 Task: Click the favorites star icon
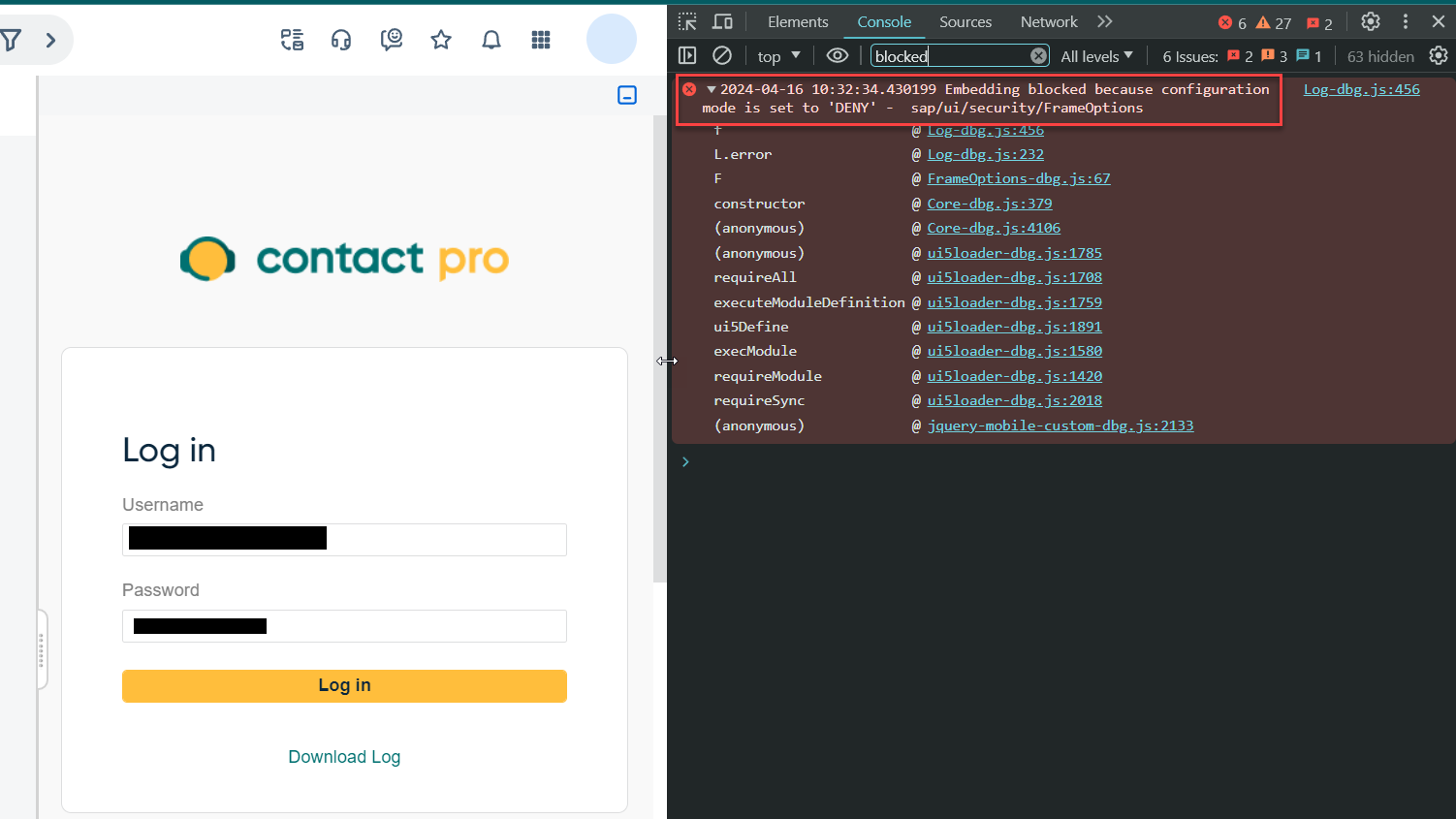point(441,40)
